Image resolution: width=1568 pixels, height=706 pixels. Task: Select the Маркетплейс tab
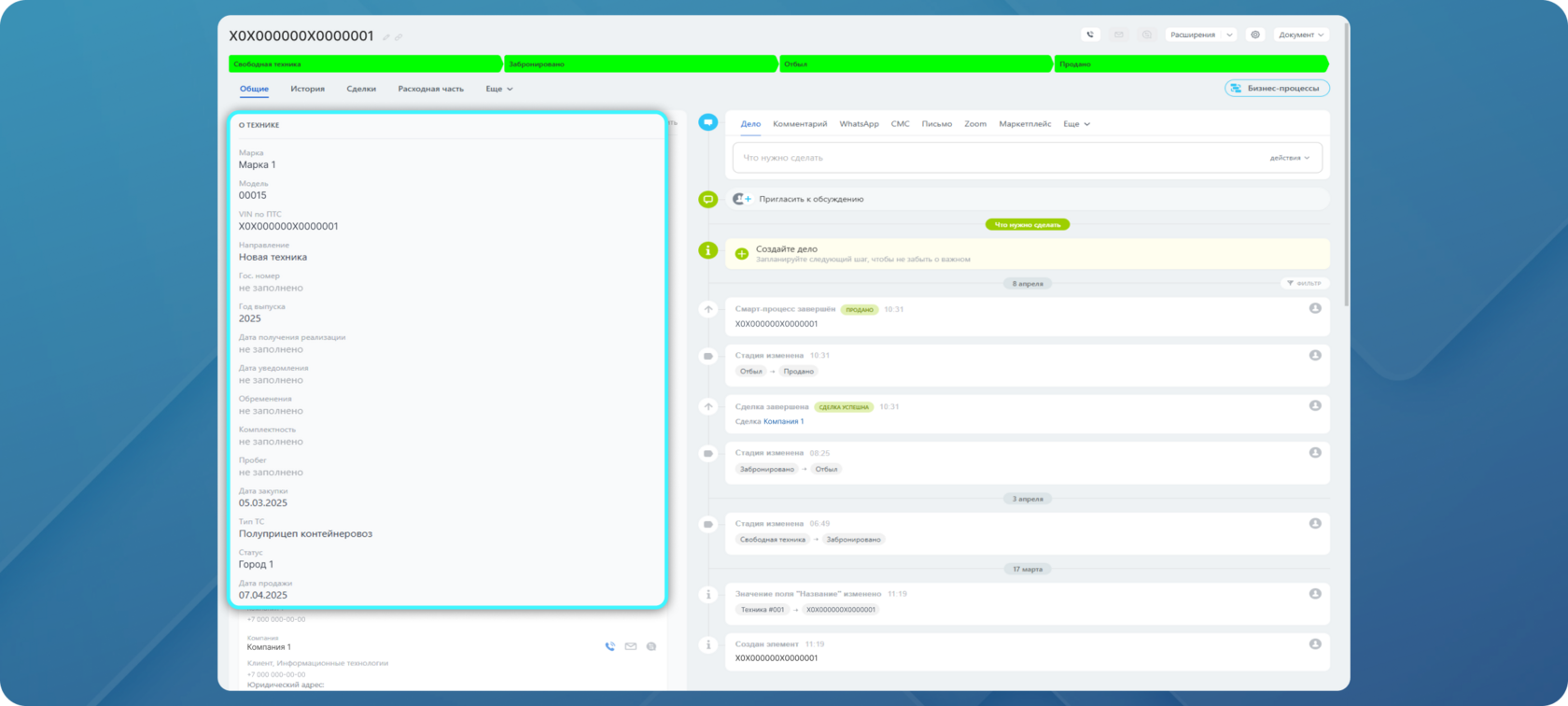coord(1025,123)
